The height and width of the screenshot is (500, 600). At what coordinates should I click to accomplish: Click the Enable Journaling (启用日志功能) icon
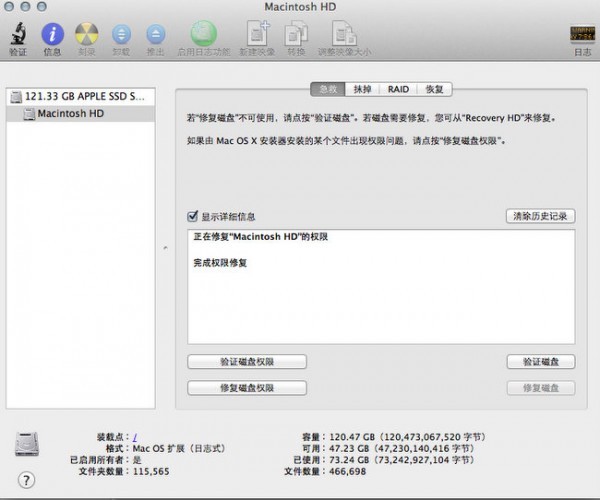point(204,34)
